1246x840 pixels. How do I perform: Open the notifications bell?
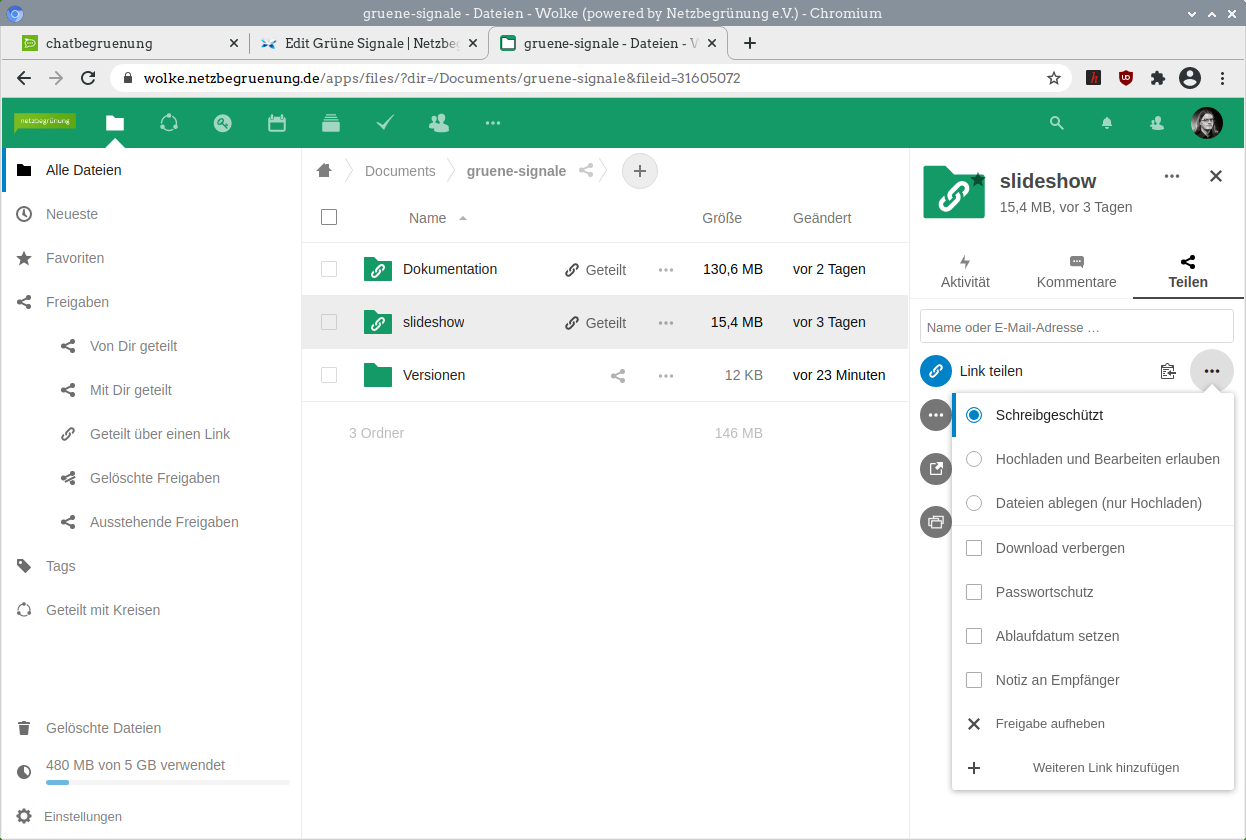[x=1107, y=123]
